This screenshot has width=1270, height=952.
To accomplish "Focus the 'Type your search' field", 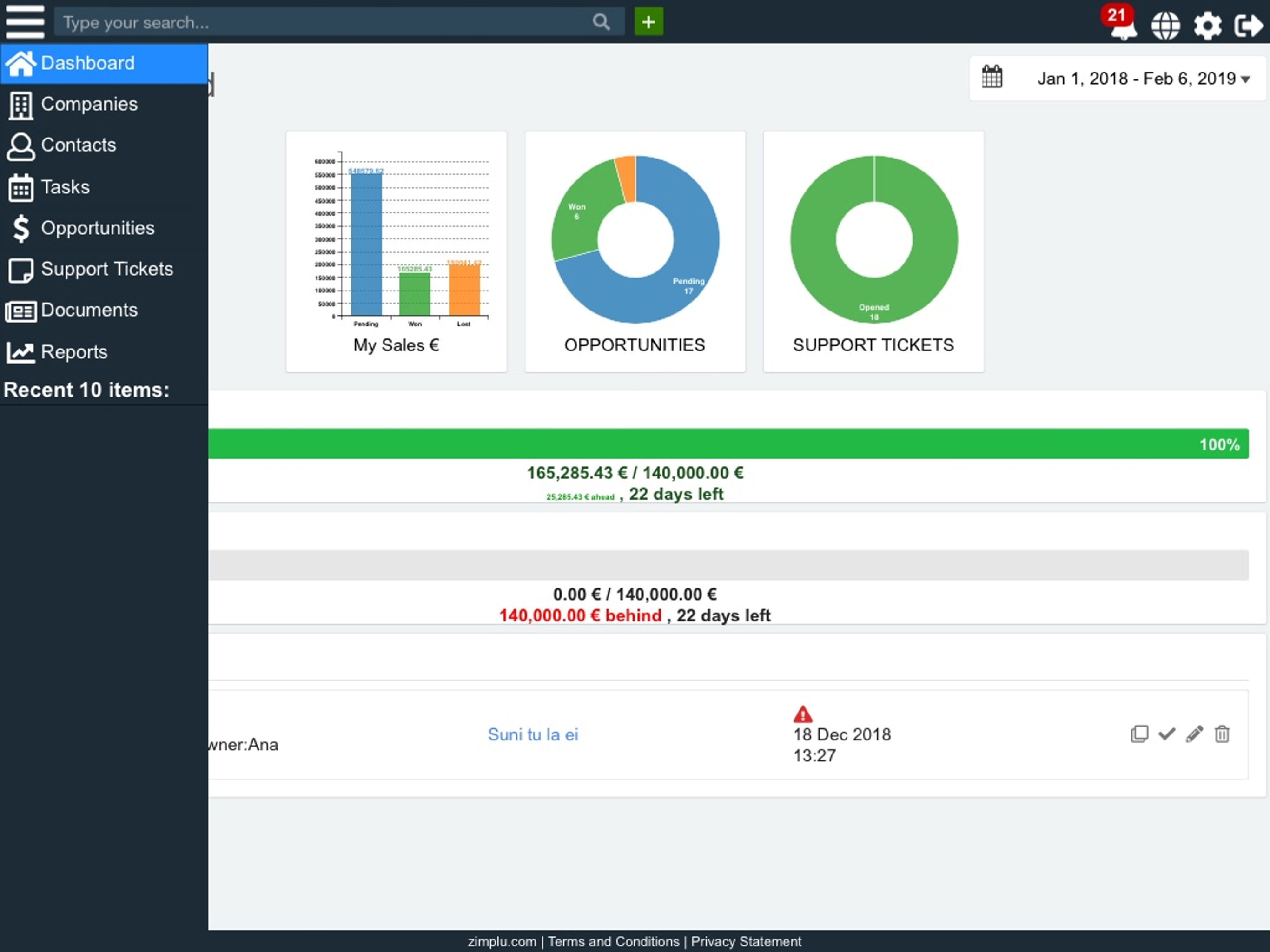I will [x=339, y=22].
